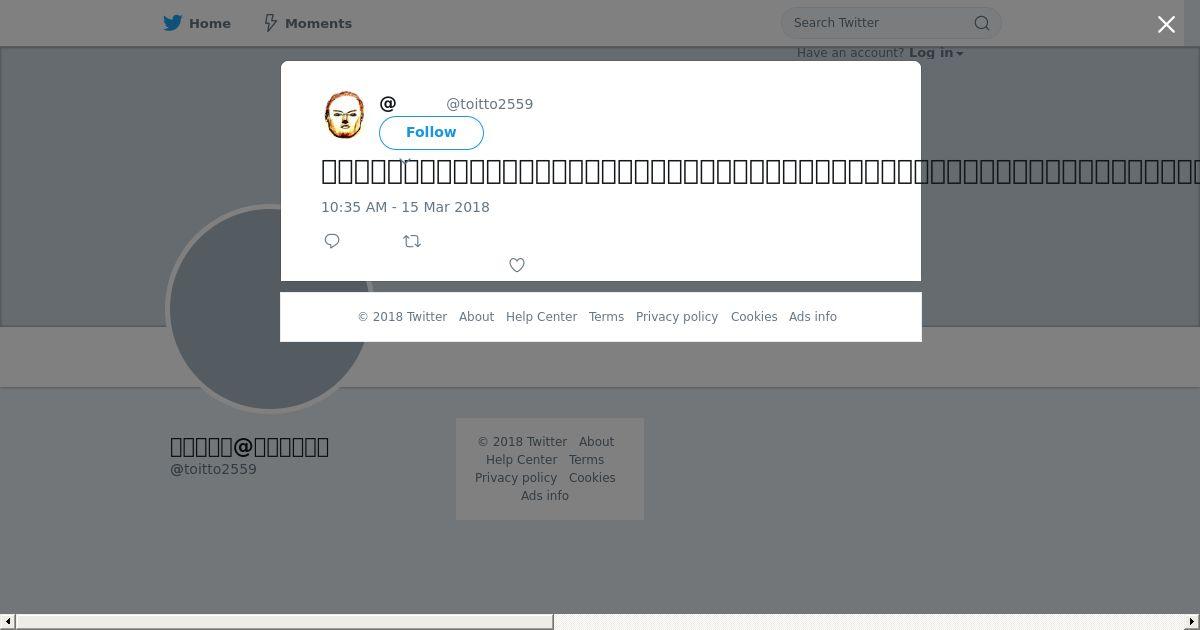Open the tweet author handle @toitto2559
The image size is (1200, 630).
489,104
